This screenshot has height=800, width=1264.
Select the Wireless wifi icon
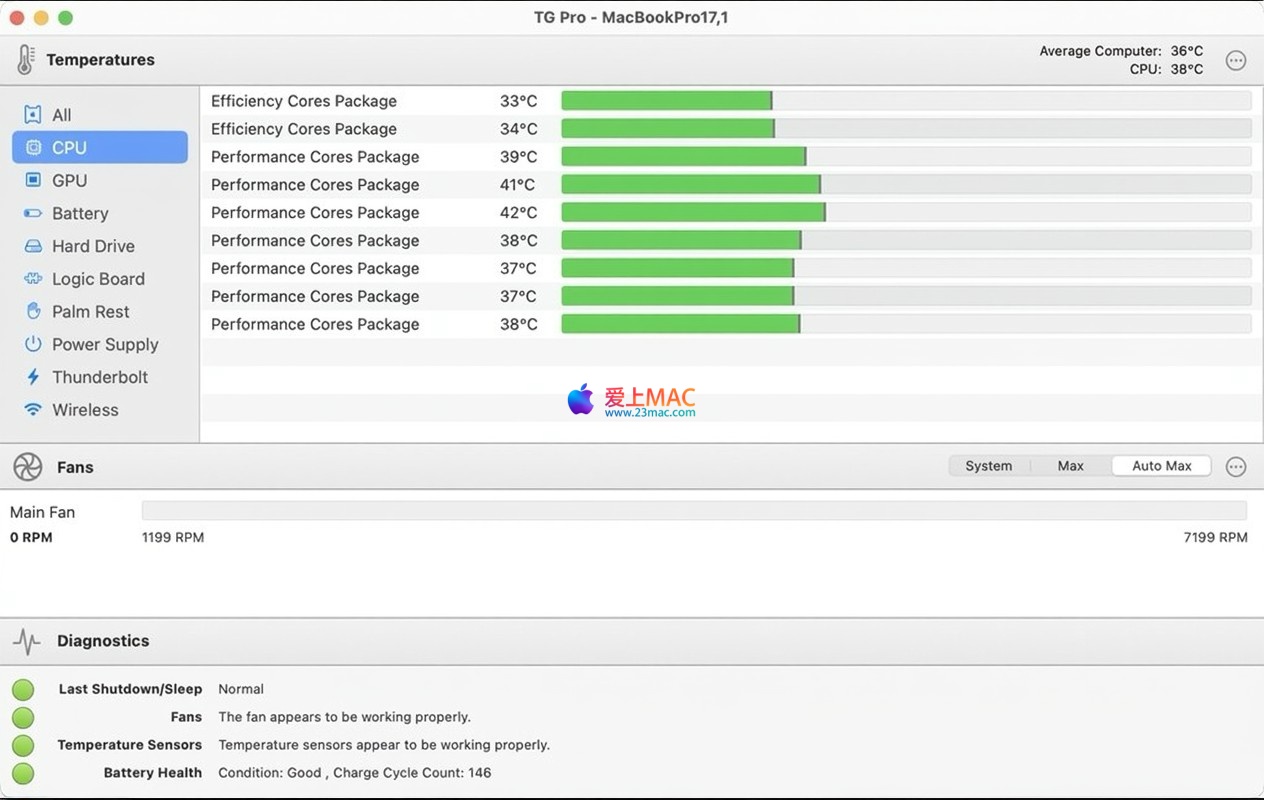pyautogui.click(x=33, y=410)
